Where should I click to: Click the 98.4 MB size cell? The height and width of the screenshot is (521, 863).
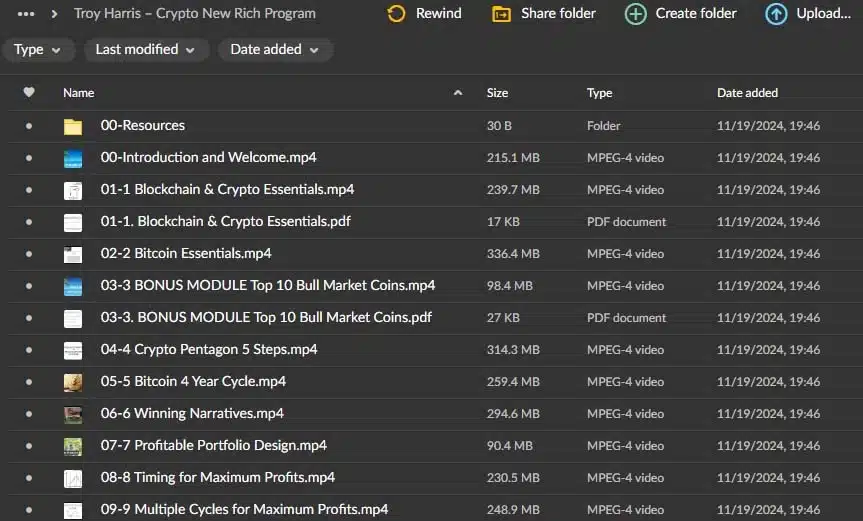pos(510,286)
